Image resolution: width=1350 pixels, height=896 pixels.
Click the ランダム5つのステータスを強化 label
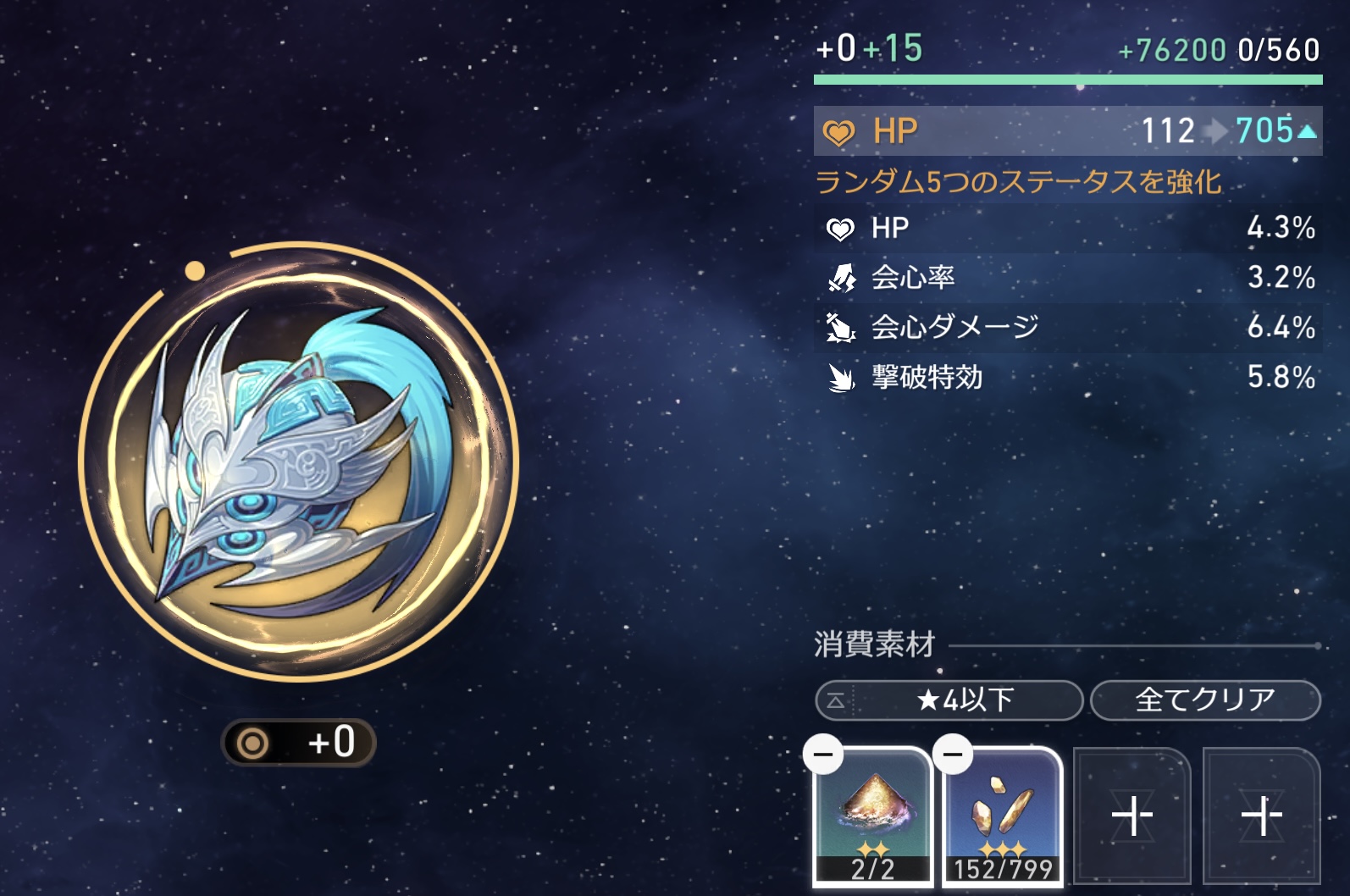1018,182
